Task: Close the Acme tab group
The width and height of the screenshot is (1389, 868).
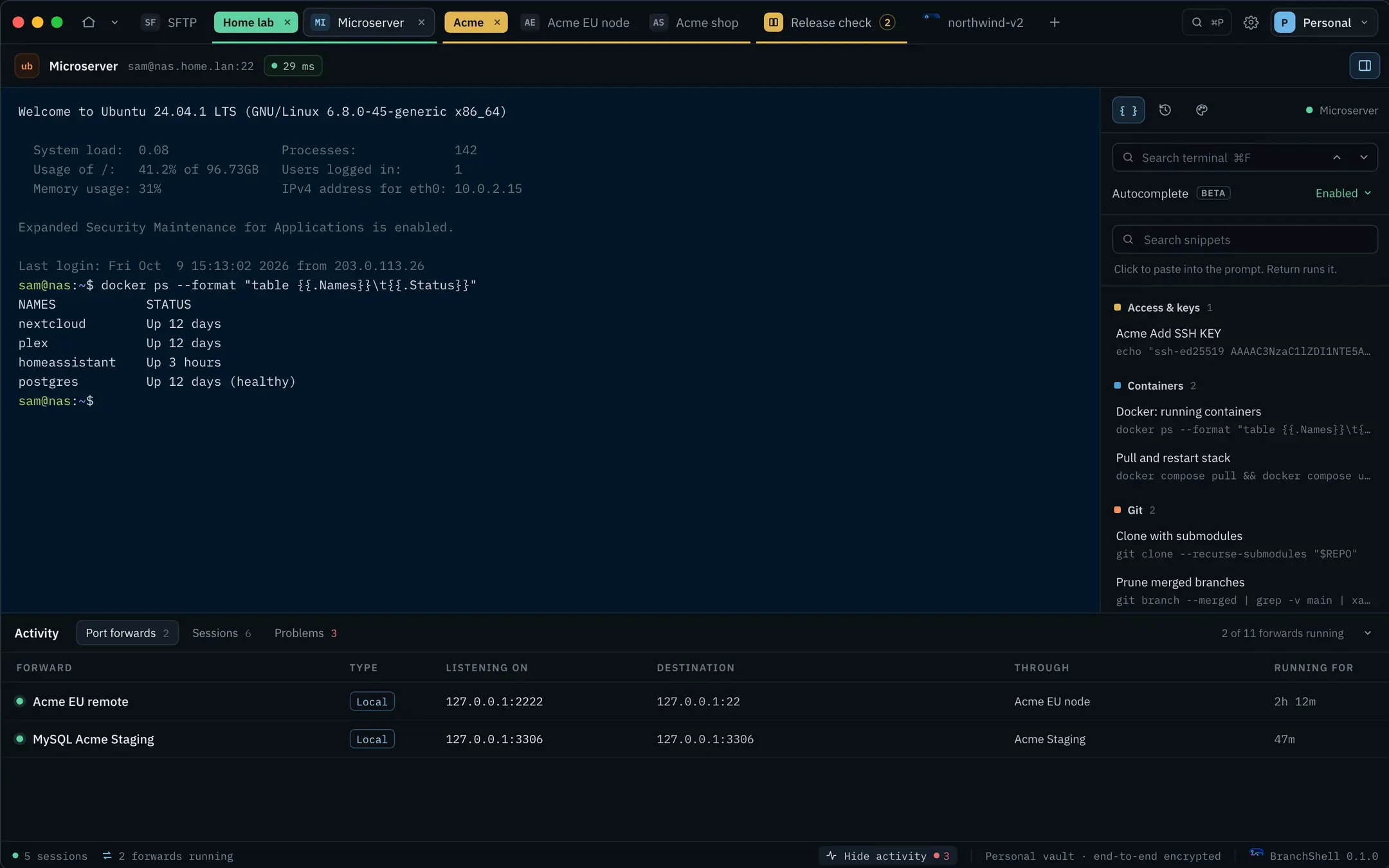Action: (497, 23)
